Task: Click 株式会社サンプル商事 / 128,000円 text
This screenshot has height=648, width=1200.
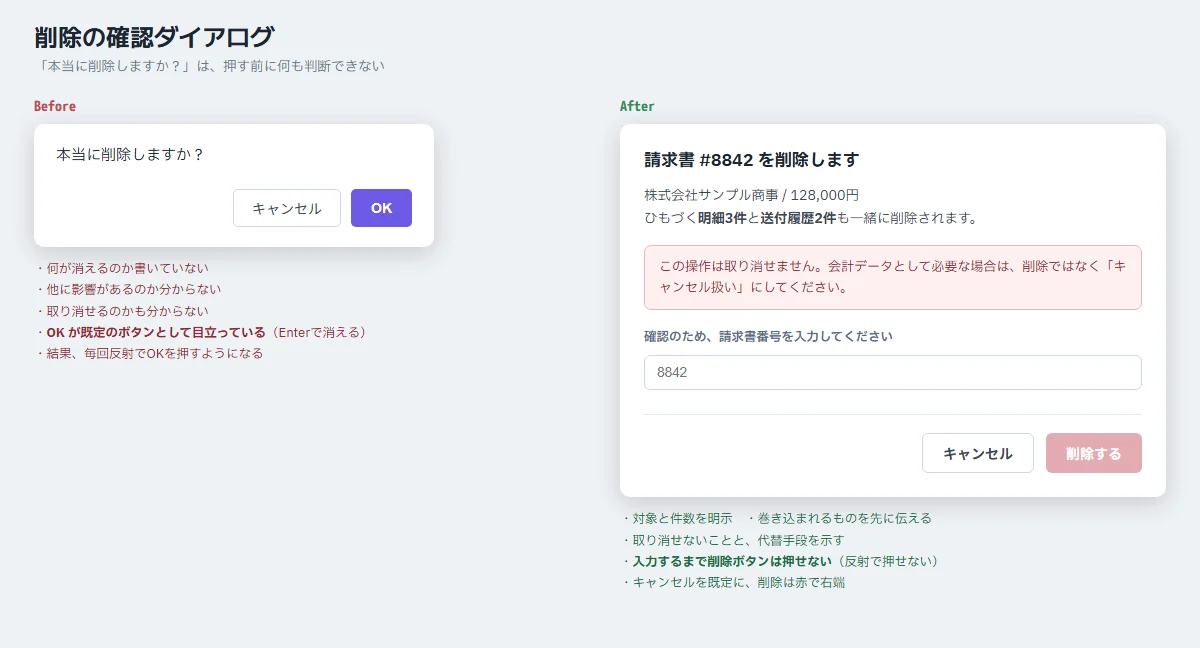Action: click(x=751, y=195)
